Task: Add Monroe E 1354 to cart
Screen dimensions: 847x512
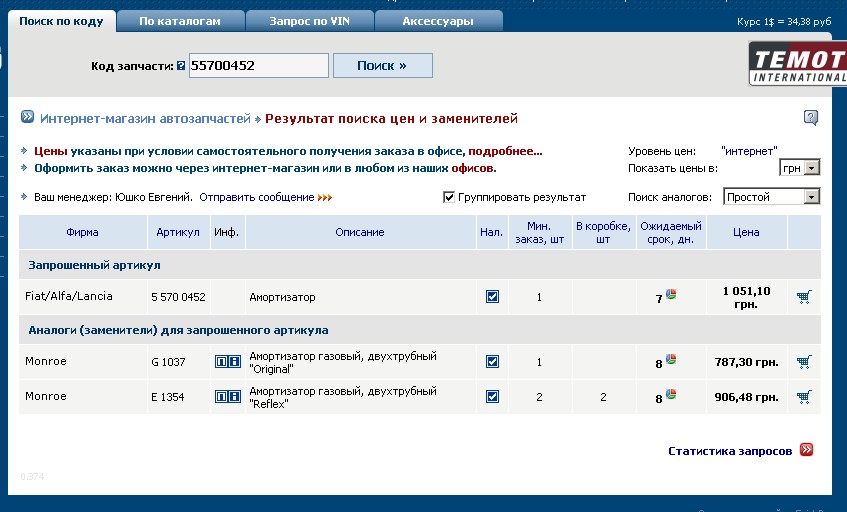Action: 804,397
